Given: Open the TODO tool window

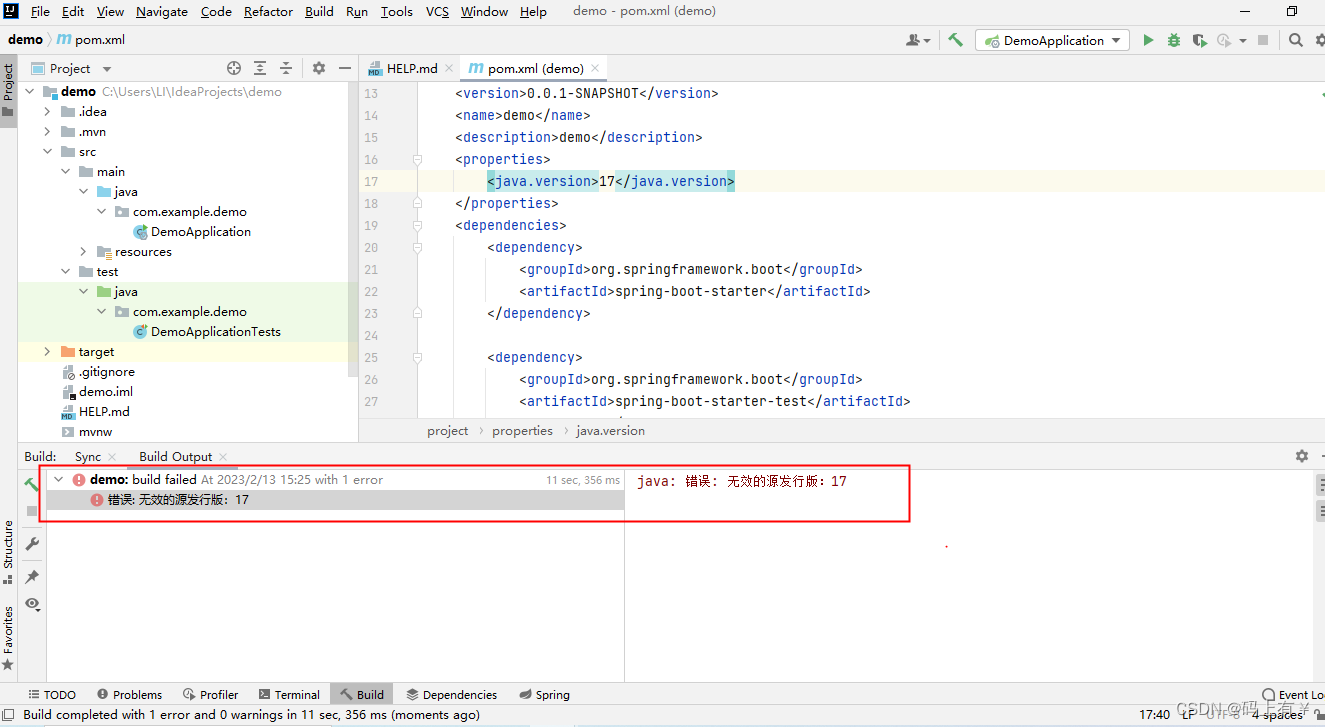Looking at the screenshot, I should click(52, 694).
